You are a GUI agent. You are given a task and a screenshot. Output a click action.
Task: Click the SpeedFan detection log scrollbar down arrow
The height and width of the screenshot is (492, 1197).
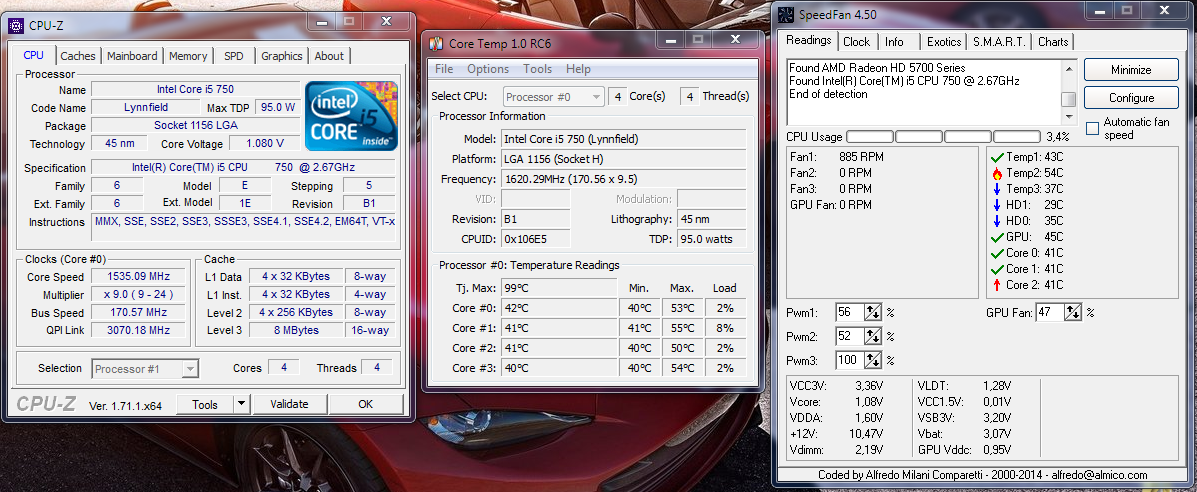tap(1069, 116)
